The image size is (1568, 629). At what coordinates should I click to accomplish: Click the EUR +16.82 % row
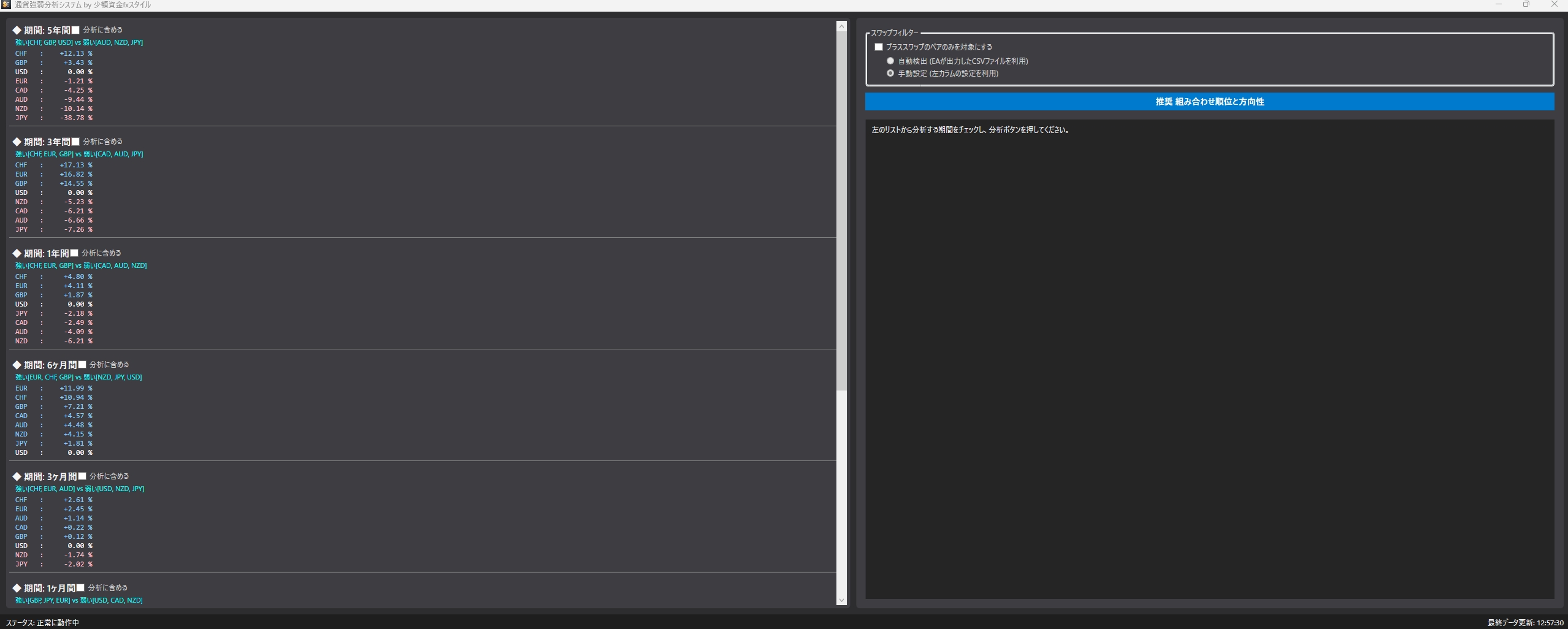point(54,174)
